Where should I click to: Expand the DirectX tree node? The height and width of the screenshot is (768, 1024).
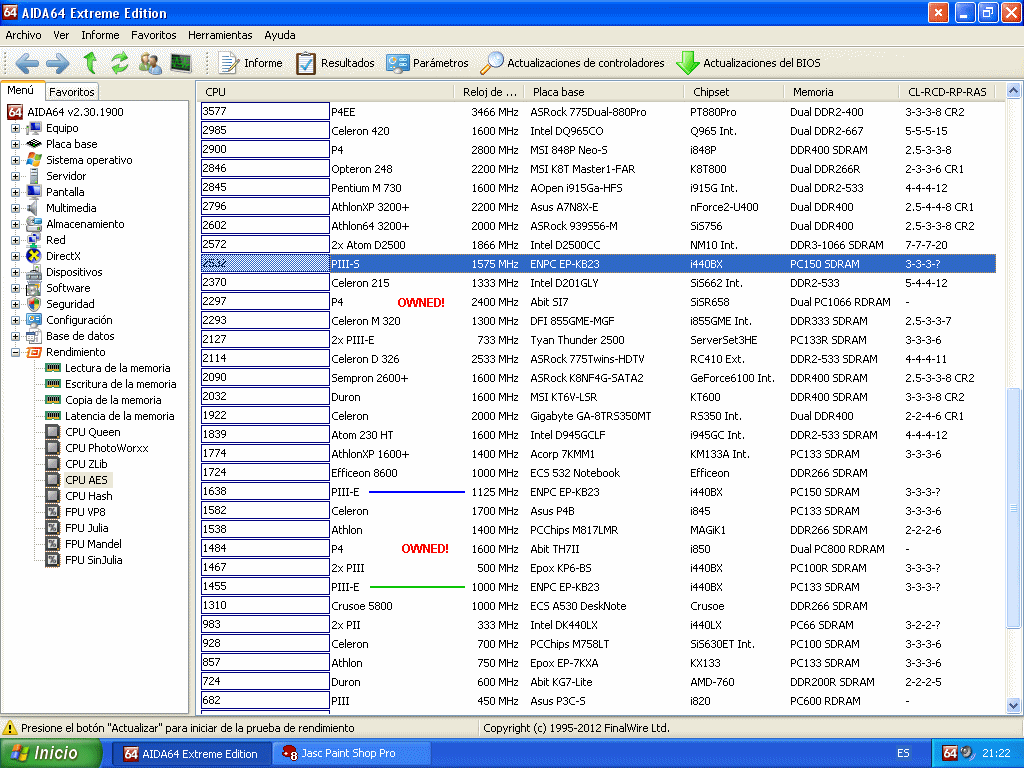(x=15, y=257)
